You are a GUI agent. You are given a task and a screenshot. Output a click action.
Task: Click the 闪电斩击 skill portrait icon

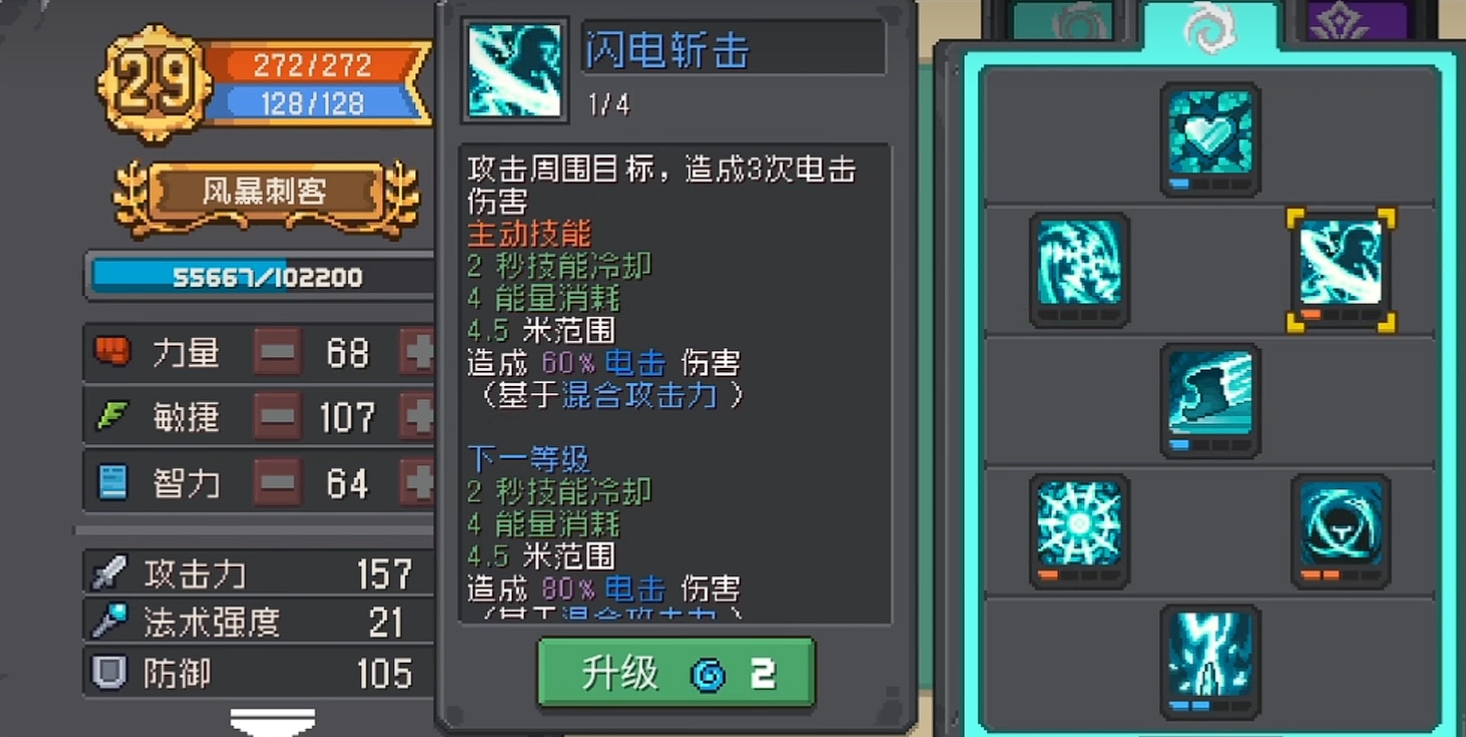coord(515,70)
